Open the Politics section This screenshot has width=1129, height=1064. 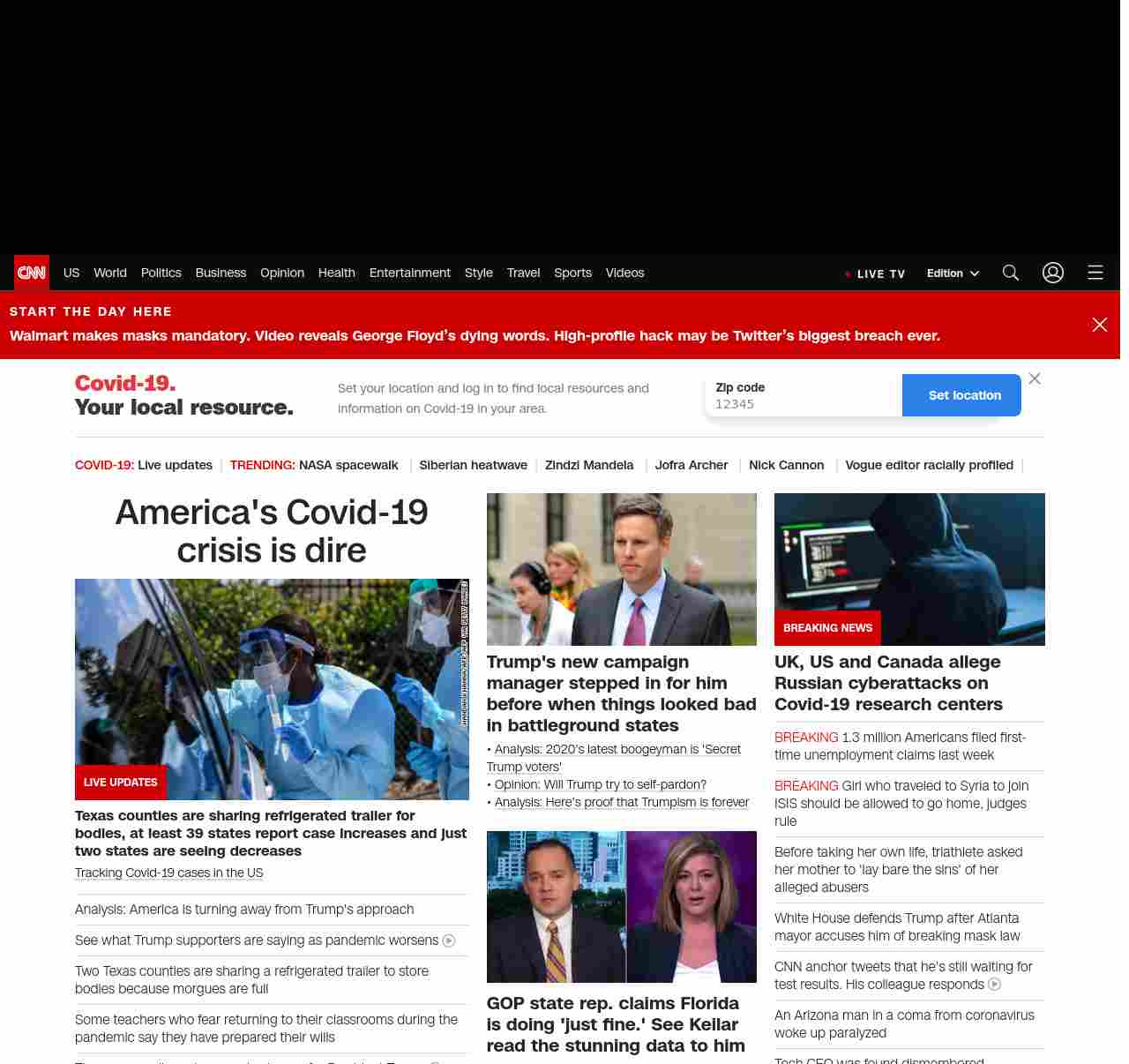click(x=161, y=273)
